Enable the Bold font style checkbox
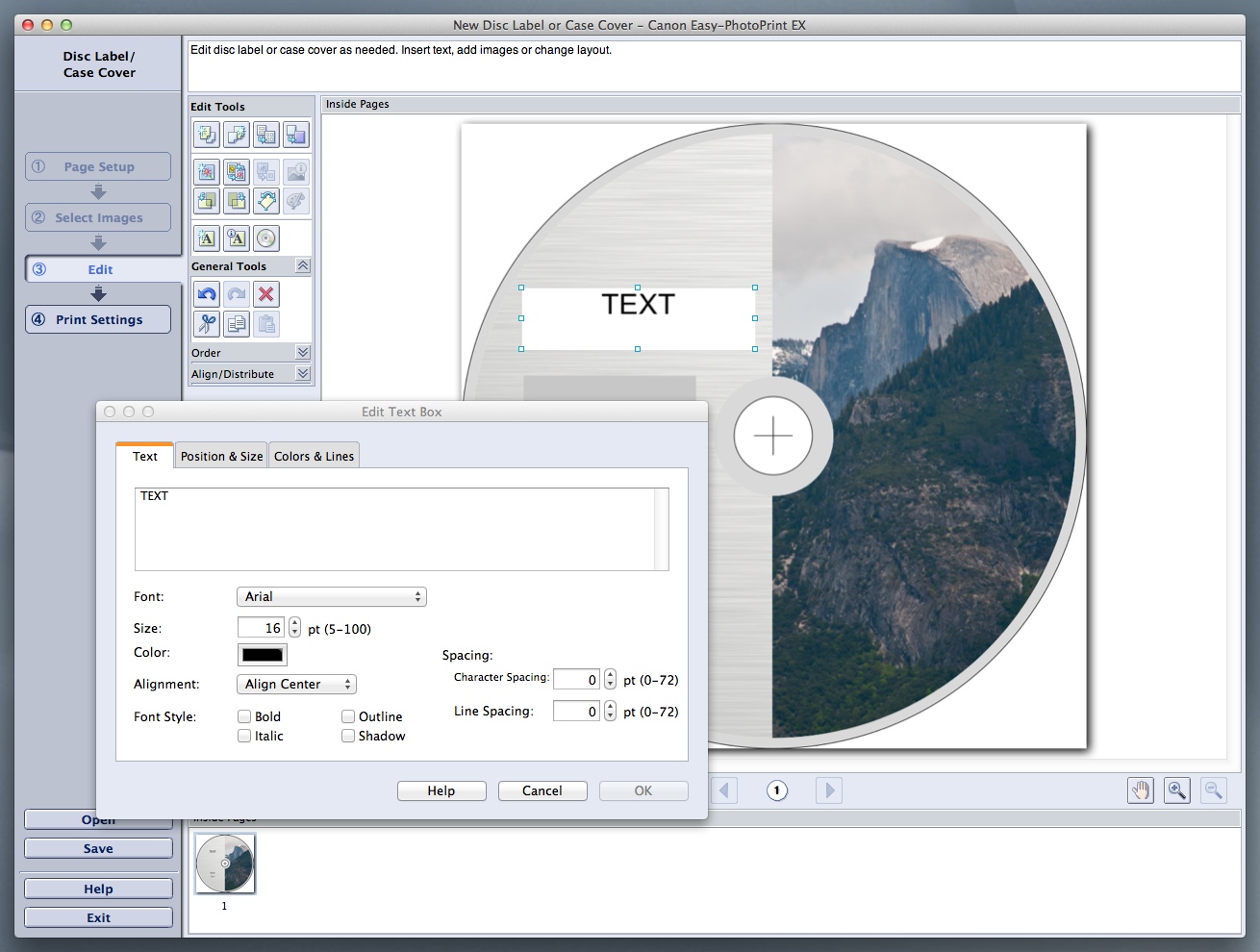The height and width of the screenshot is (952, 1260). click(244, 716)
